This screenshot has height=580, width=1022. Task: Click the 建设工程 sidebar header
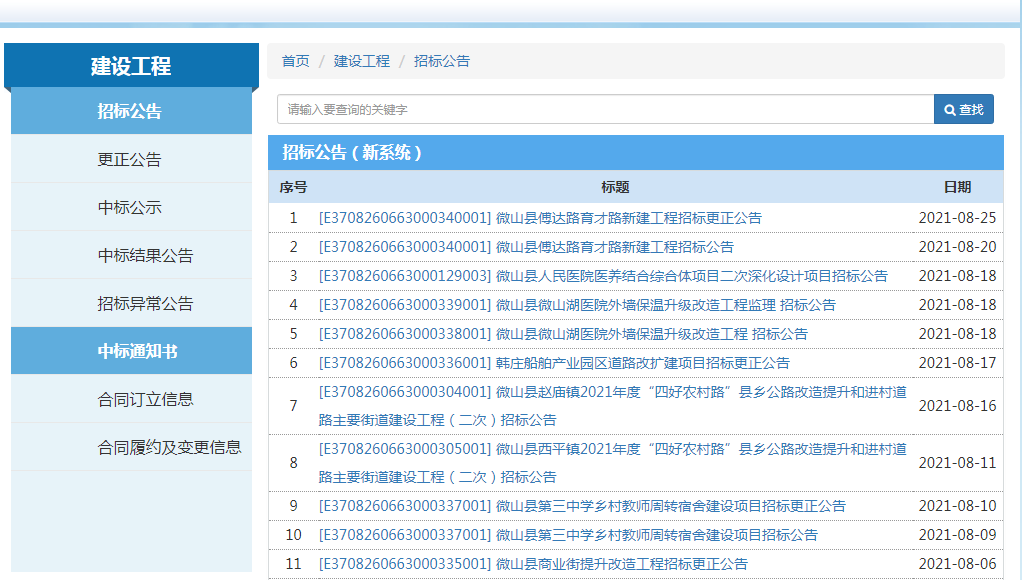pyautogui.click(x=131, y=66)
